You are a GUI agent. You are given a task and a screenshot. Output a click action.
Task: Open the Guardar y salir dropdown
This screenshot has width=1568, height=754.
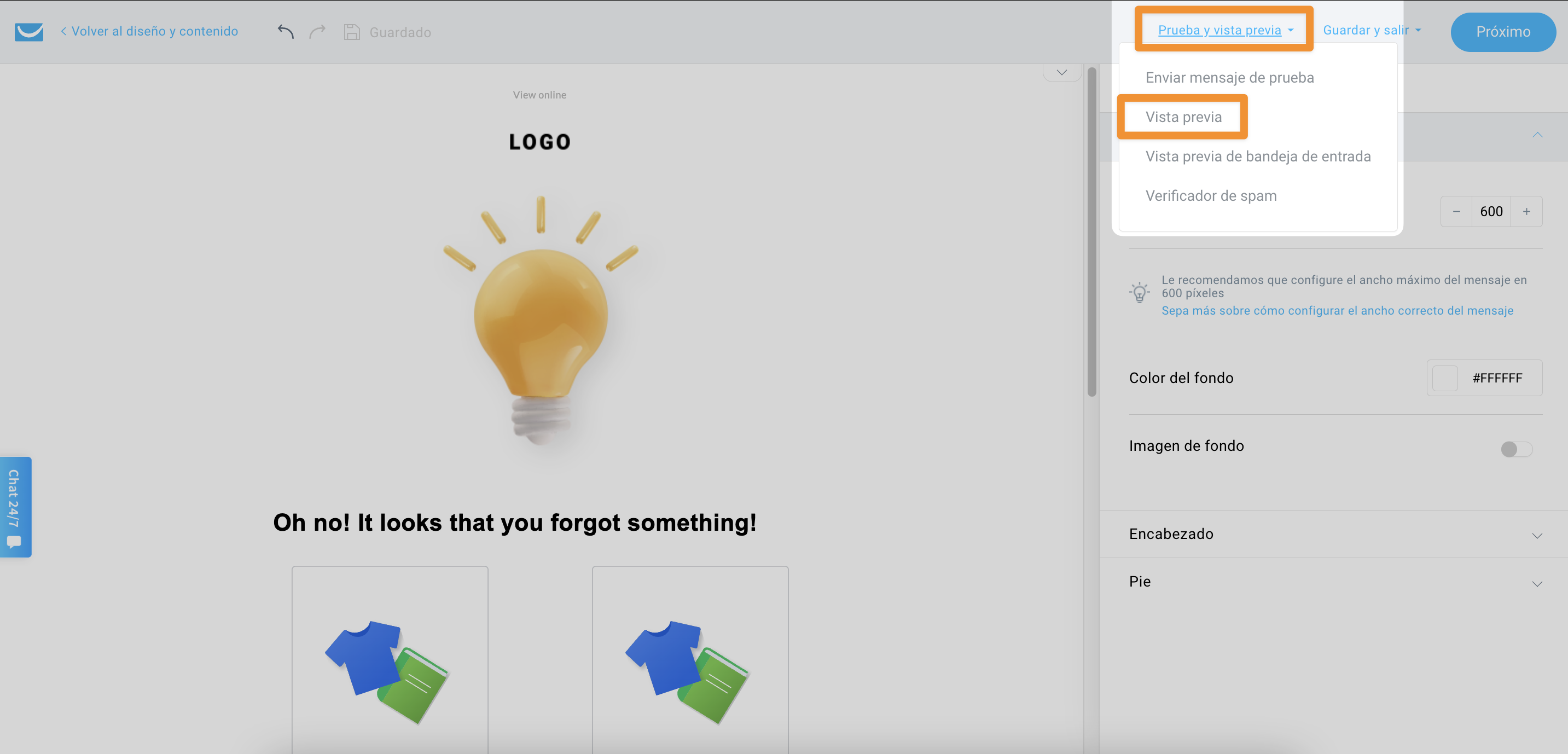pos(1372,30)
